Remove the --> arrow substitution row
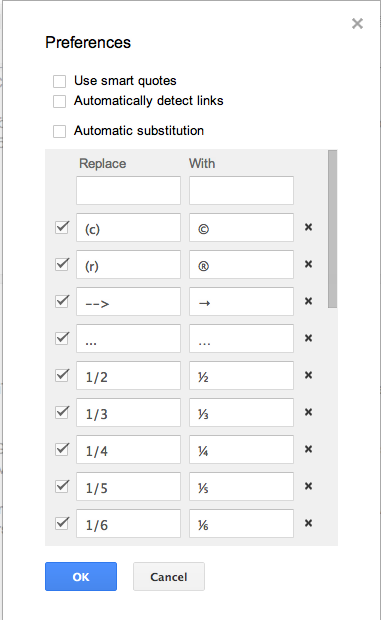381x620 pixels. pyautogui.click(x=308, y=301)
